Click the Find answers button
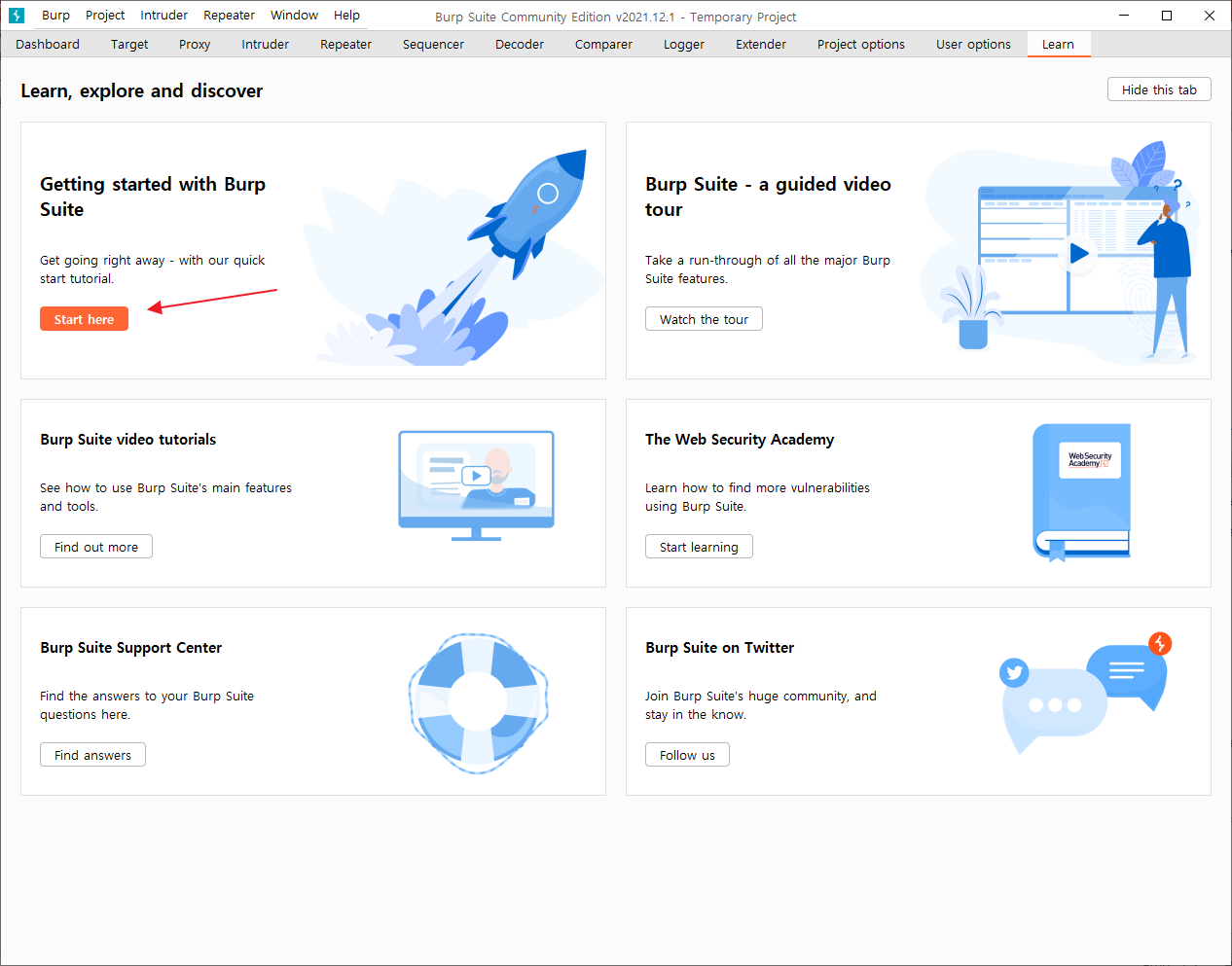The height and width of the screenshot is (966, 1232). click(x=92, y=755)
